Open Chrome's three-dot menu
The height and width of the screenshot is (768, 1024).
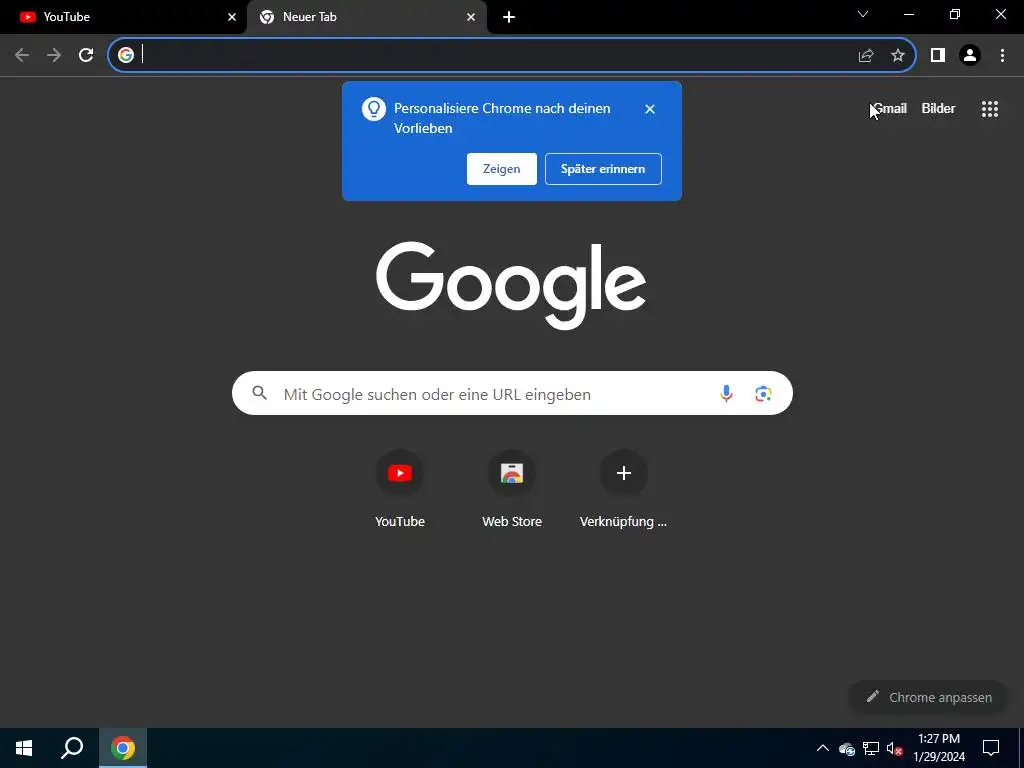[x=1002, y=56]
